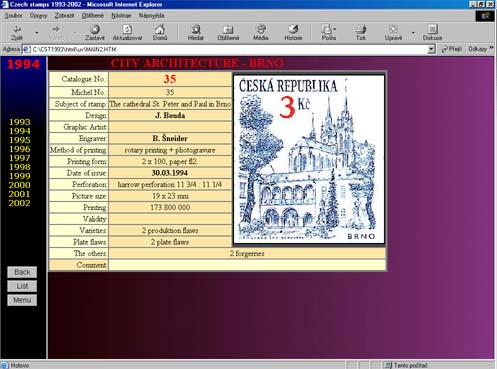The width and height of the screenshot is (497, 369).
Task: Click the '19 x 23 mm' picture size
Action: click(x=170, y=196)
